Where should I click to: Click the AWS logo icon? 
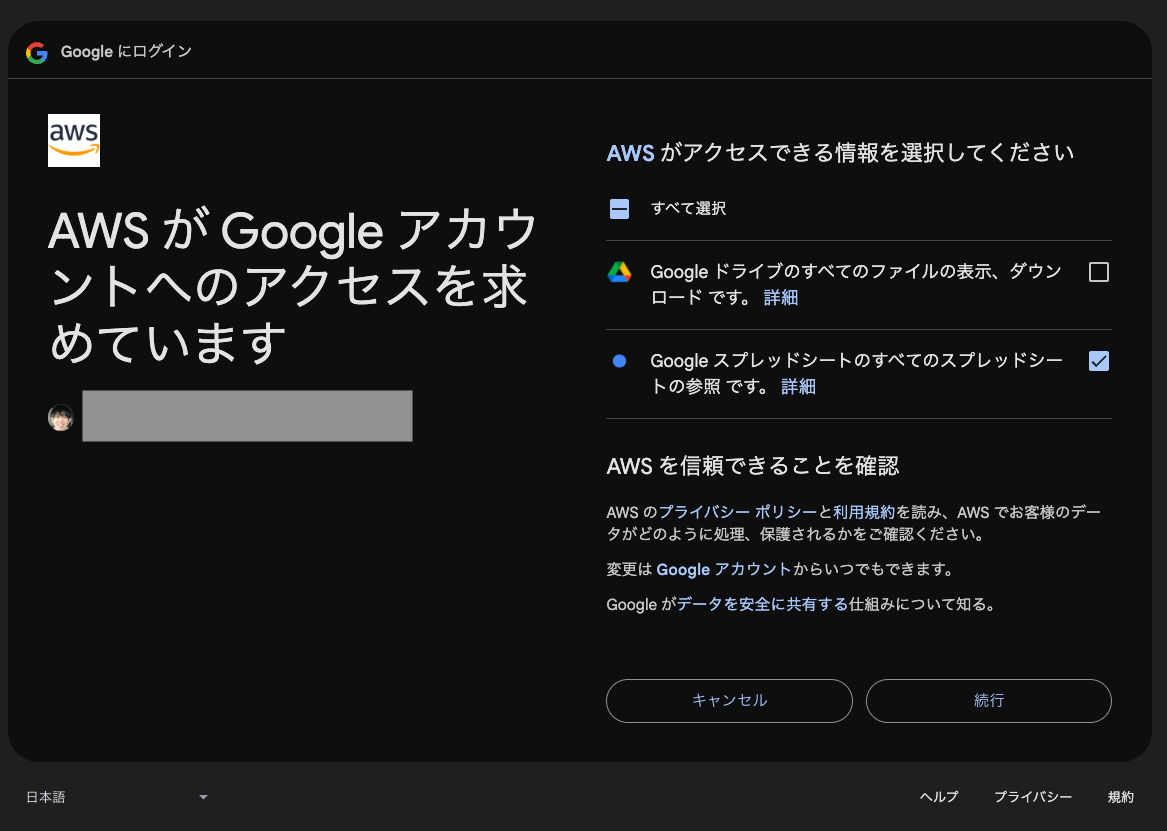[73, 140]
